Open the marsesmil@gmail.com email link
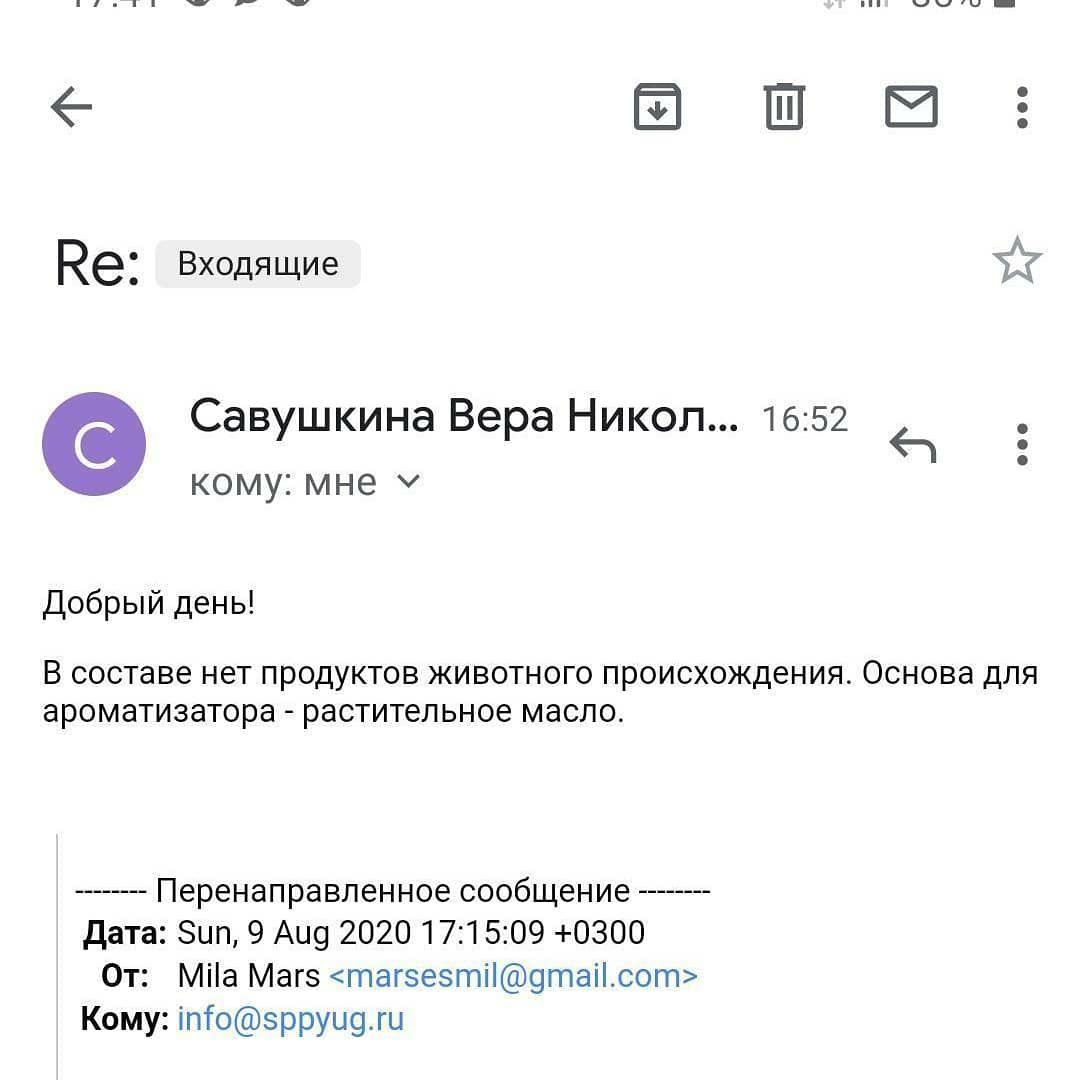 point(513,975)
